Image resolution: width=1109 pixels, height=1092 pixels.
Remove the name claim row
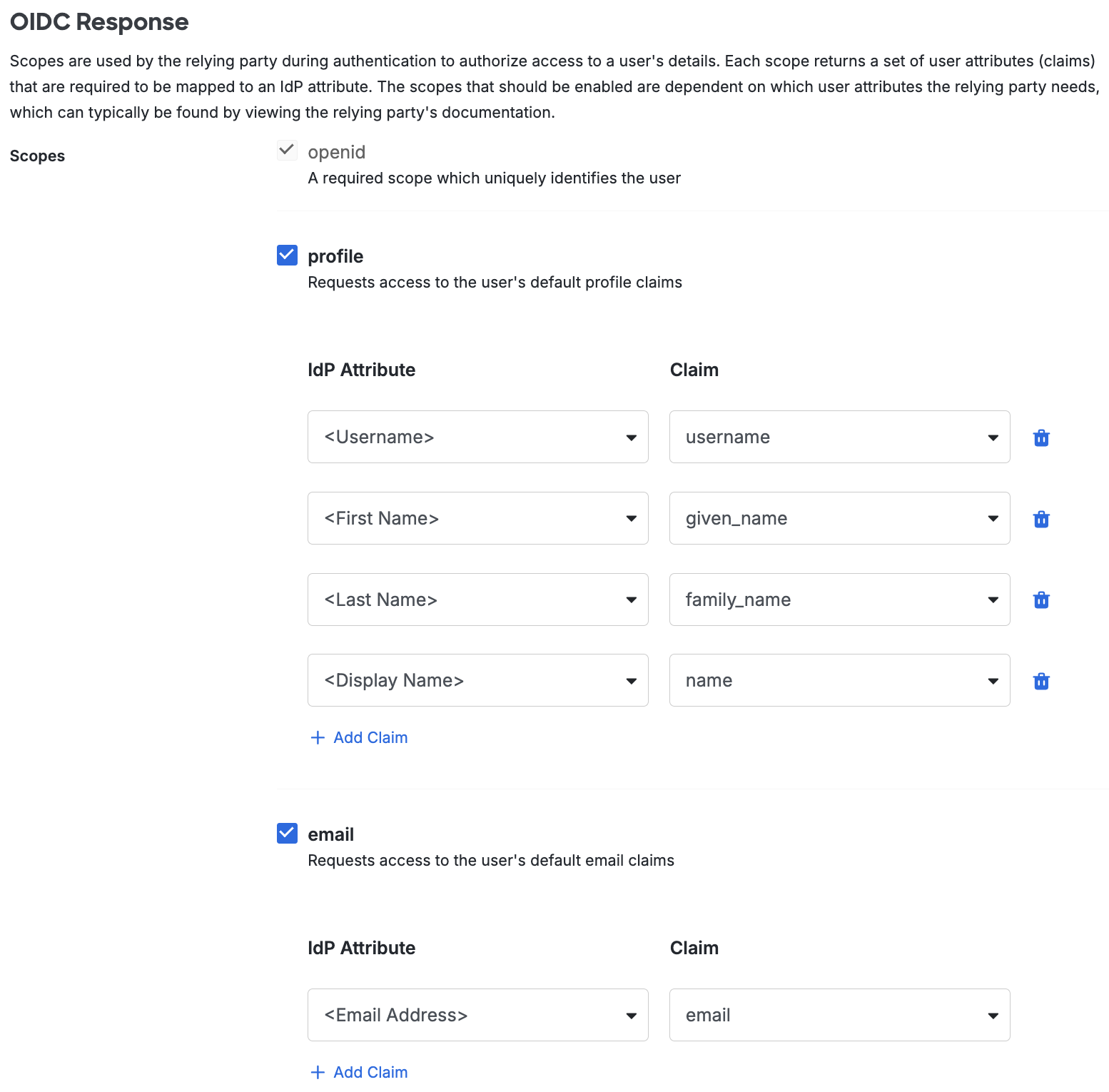tap(1040, 680)
